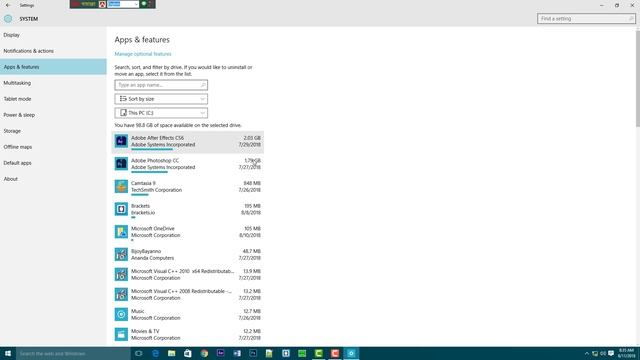Click the Adobe After Effects CS6 app icon

pyautogui.click(x=121, y=141)
